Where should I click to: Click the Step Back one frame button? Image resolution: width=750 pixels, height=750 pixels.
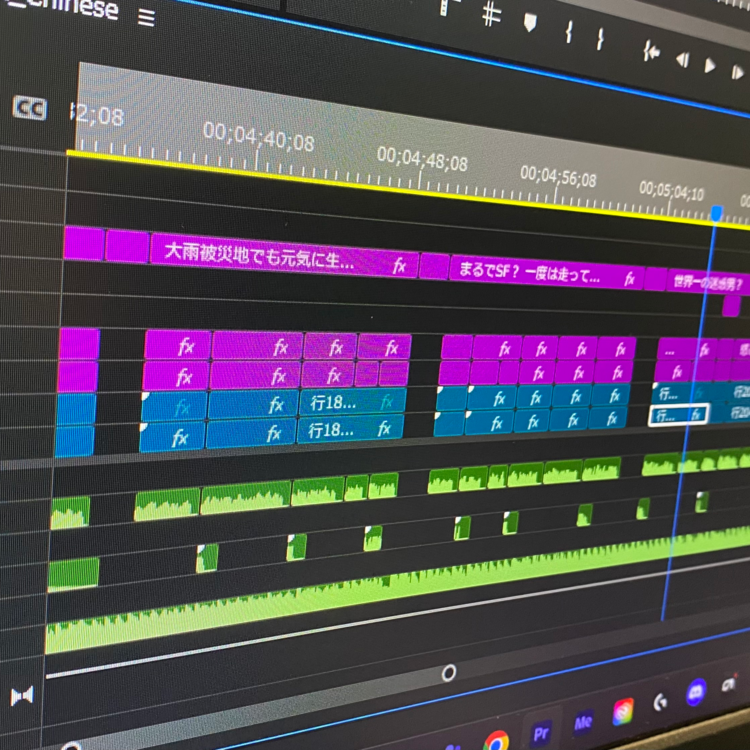682,60
